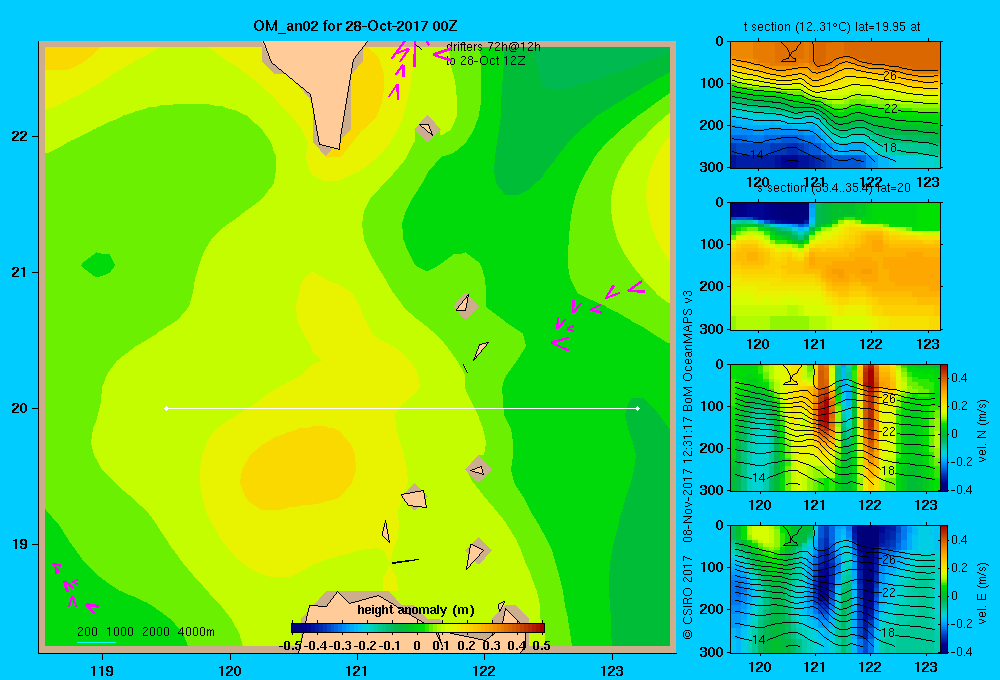Click longitude label 122 below main map
1000x680 pixels.
click(x=484, y=670)
